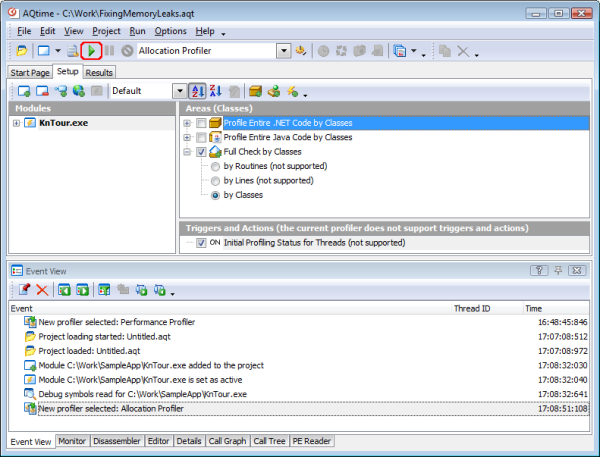Switch to the PE Reader panel tab

(x=311, y=441)
